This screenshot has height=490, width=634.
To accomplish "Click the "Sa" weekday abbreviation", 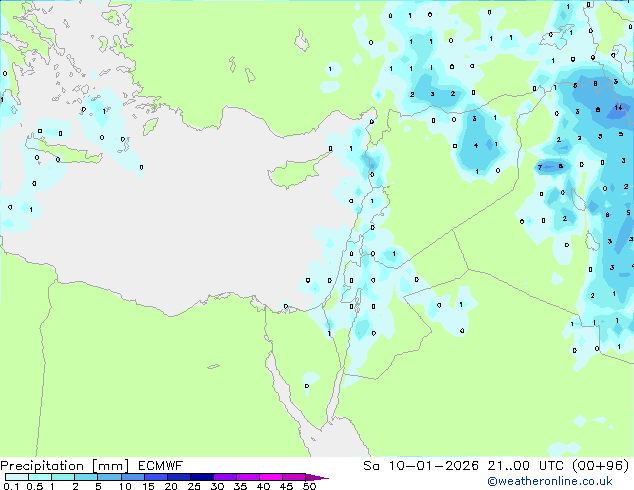I will 371,466.
